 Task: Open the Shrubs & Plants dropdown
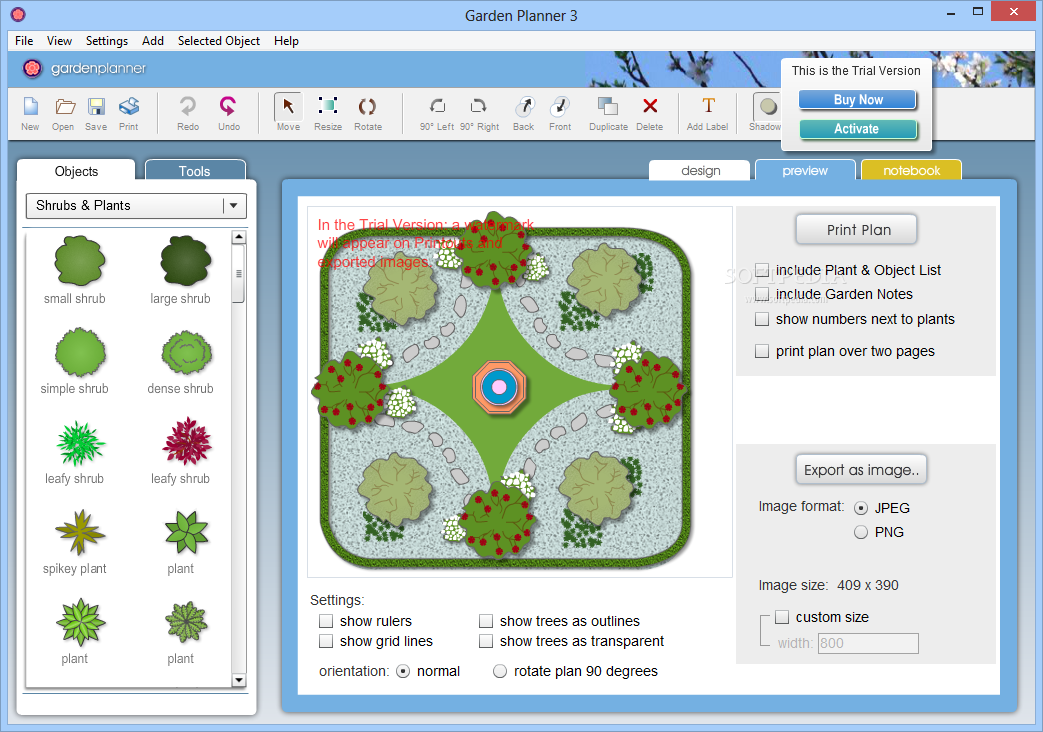click(136, 206)
